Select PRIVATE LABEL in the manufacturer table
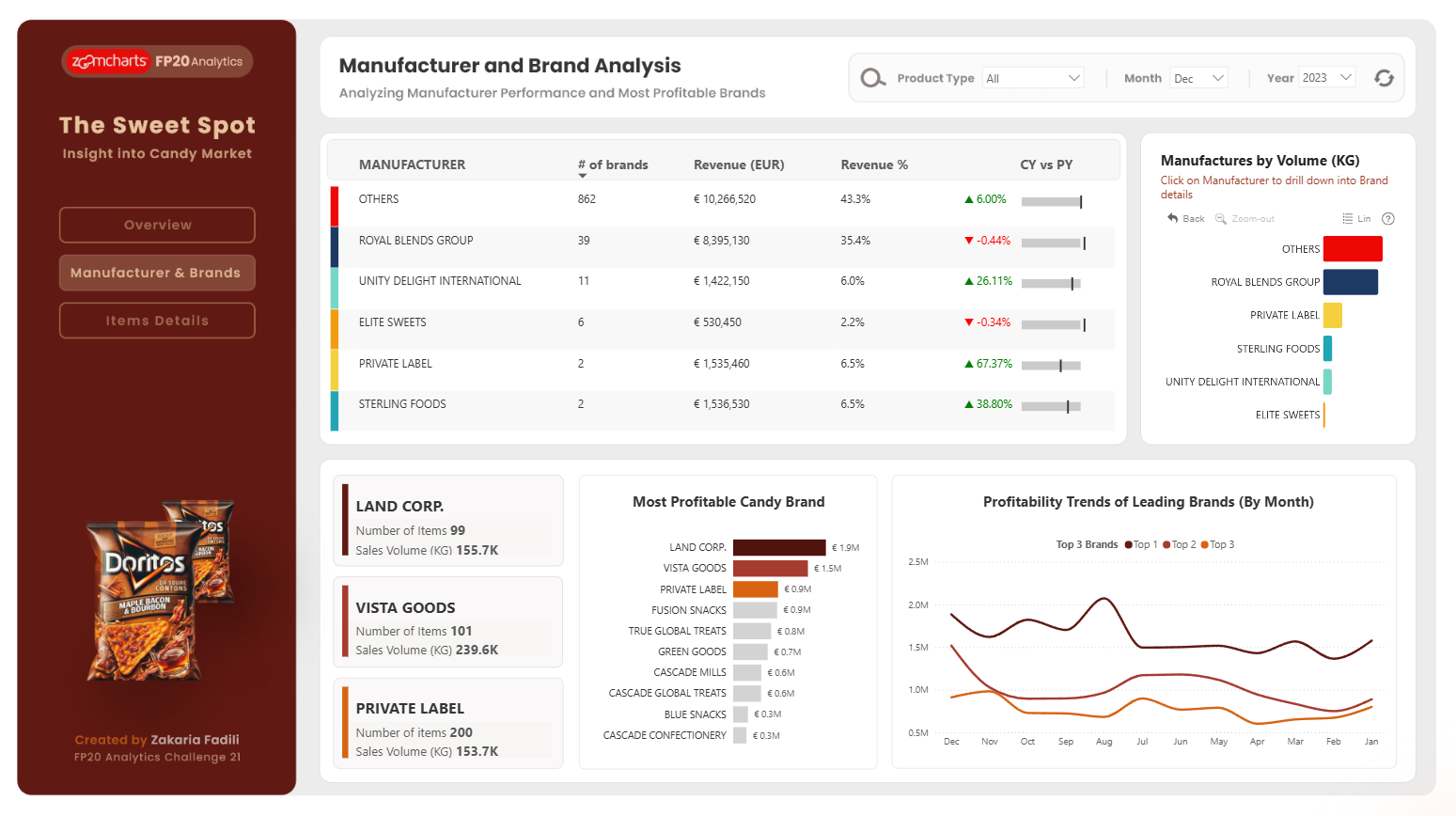The image size is (1456, 816). click(396, 364)
